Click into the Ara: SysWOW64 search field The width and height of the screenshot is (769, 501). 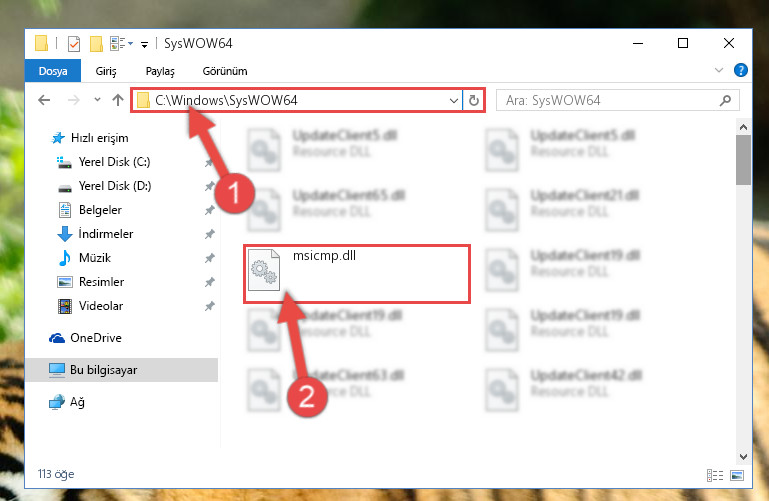608,100
